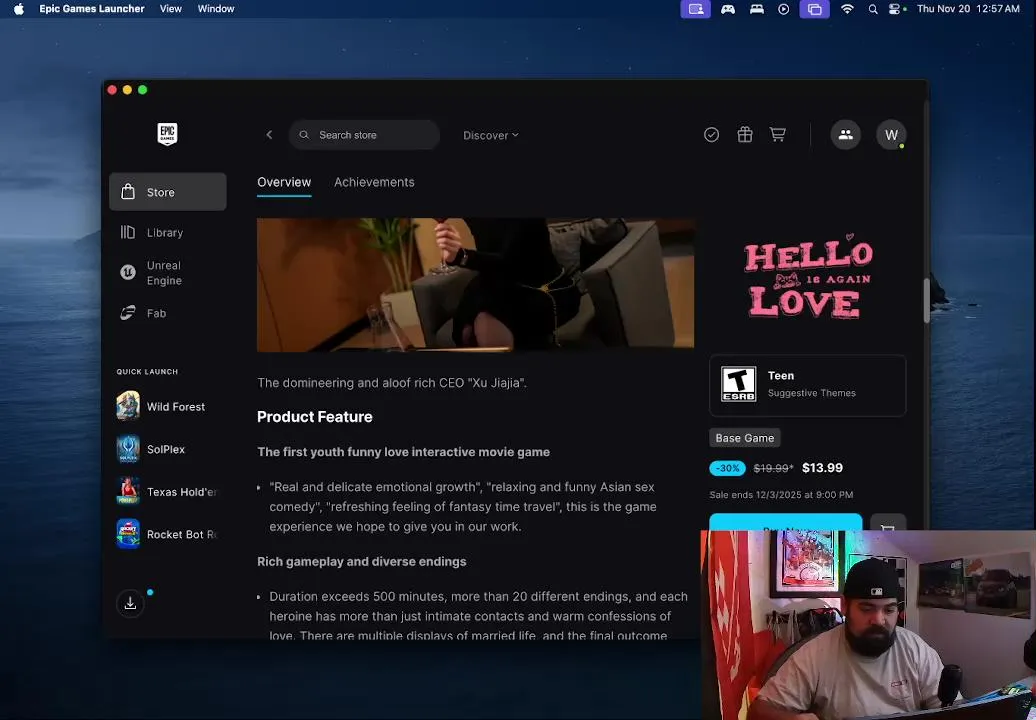Click the play circle menu bar icon
Screen dimensions: 1036x720
coord(784,9)
